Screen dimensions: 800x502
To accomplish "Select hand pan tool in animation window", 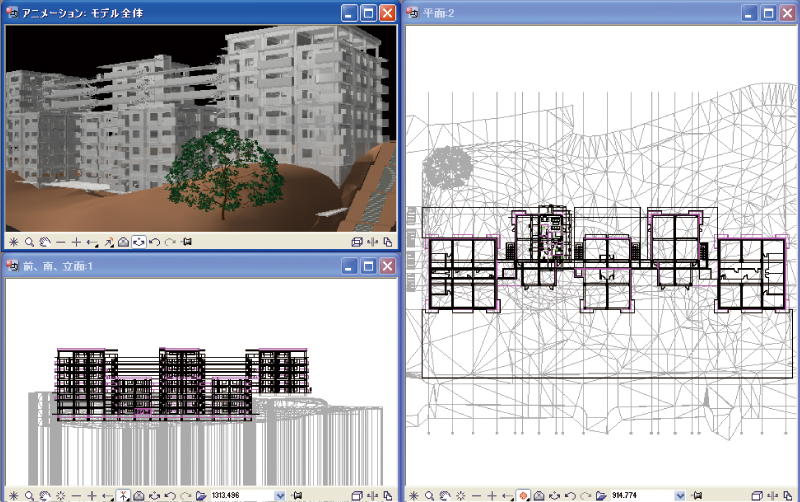I will tap(45, 242).
